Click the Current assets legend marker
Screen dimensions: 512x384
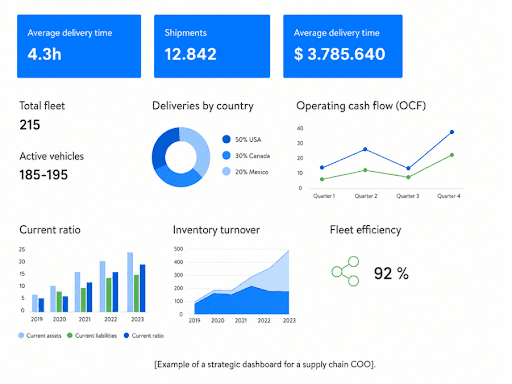click(x=21, y=335)
